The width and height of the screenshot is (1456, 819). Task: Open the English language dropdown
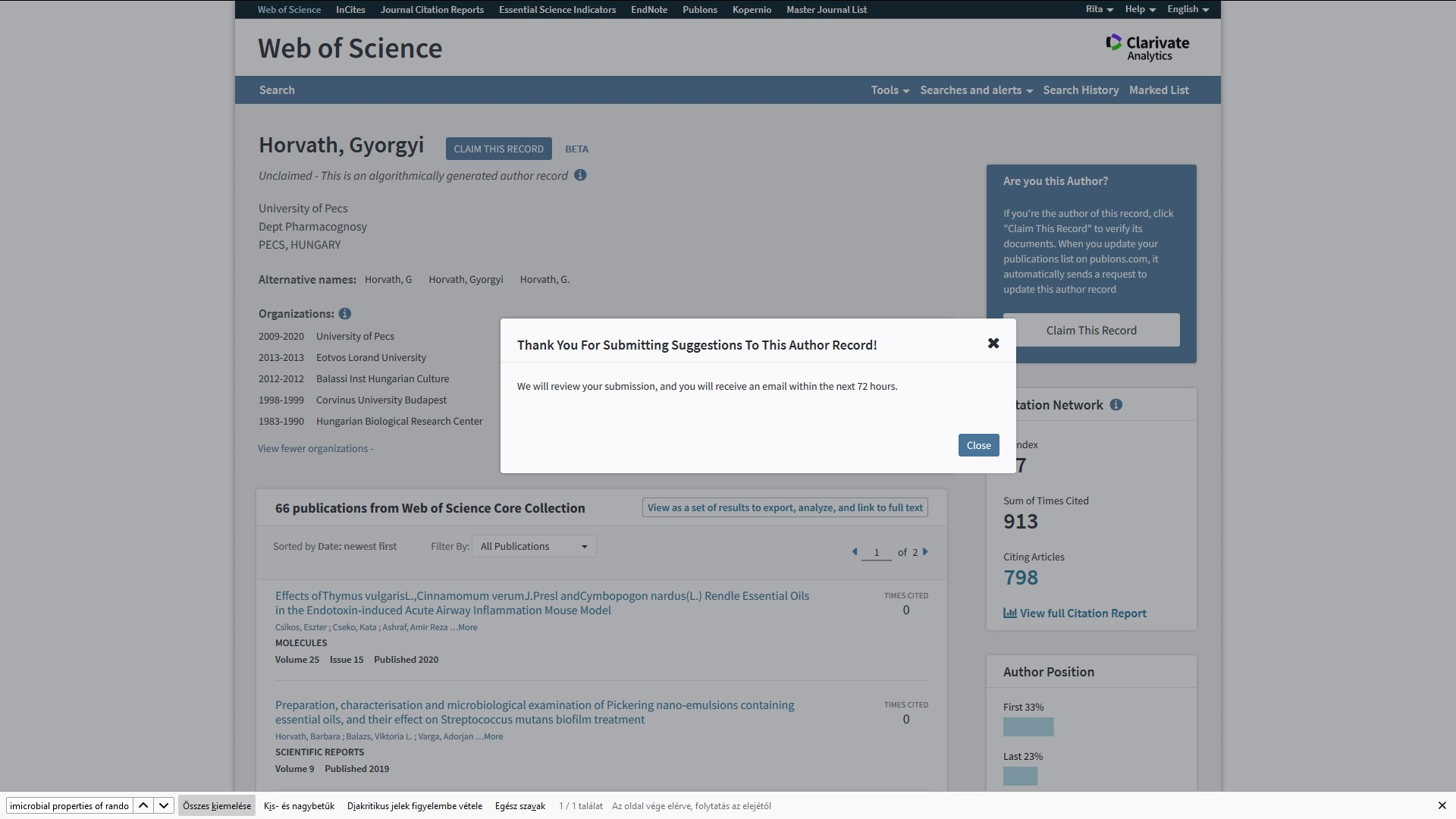(x=1188, y=9)
